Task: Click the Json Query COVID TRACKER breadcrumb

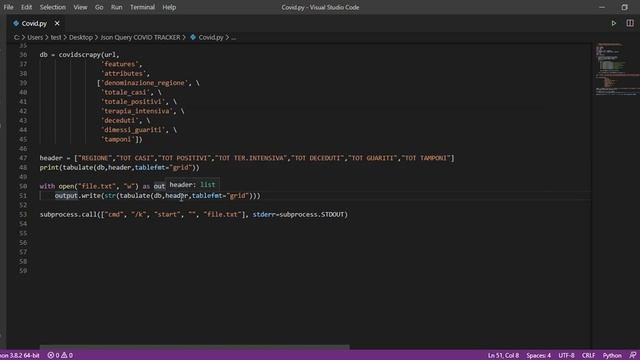Action: 140,37
